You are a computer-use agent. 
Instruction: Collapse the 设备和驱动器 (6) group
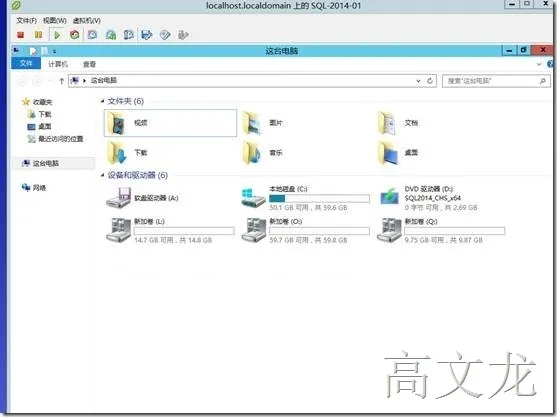[102, 175]
